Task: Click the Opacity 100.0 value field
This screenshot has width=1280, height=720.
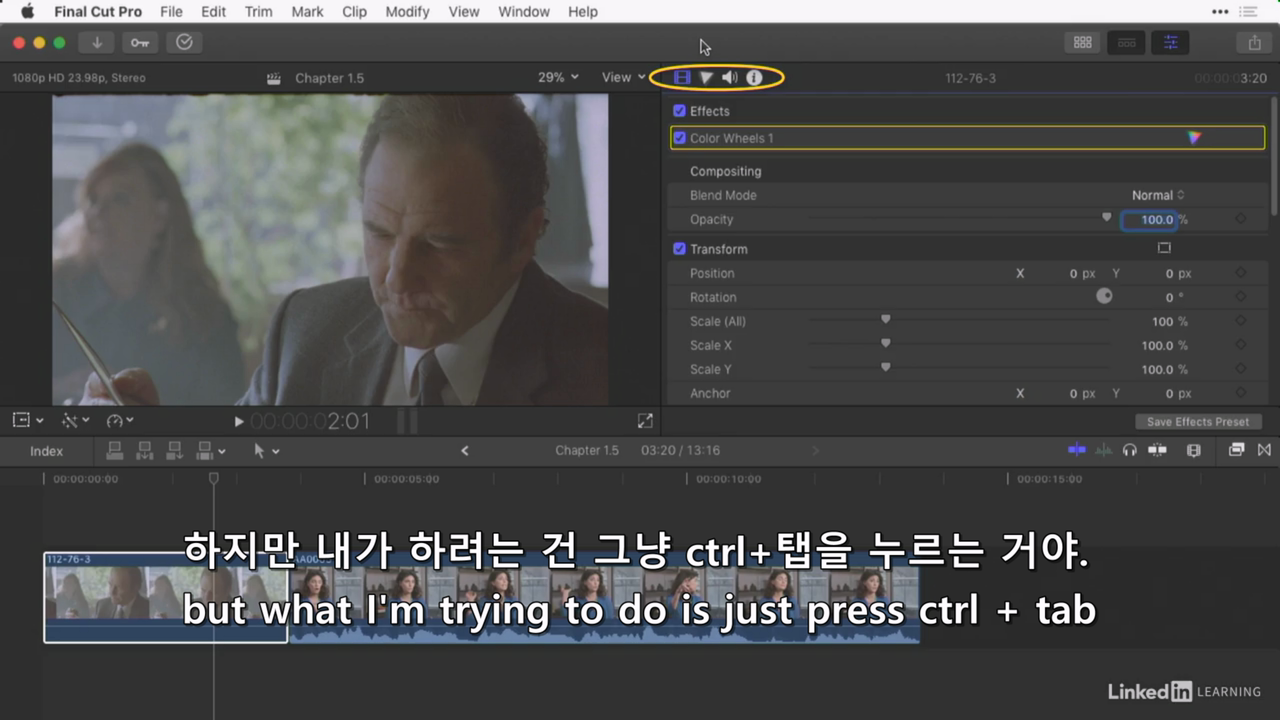Action: click(1148, 220)
